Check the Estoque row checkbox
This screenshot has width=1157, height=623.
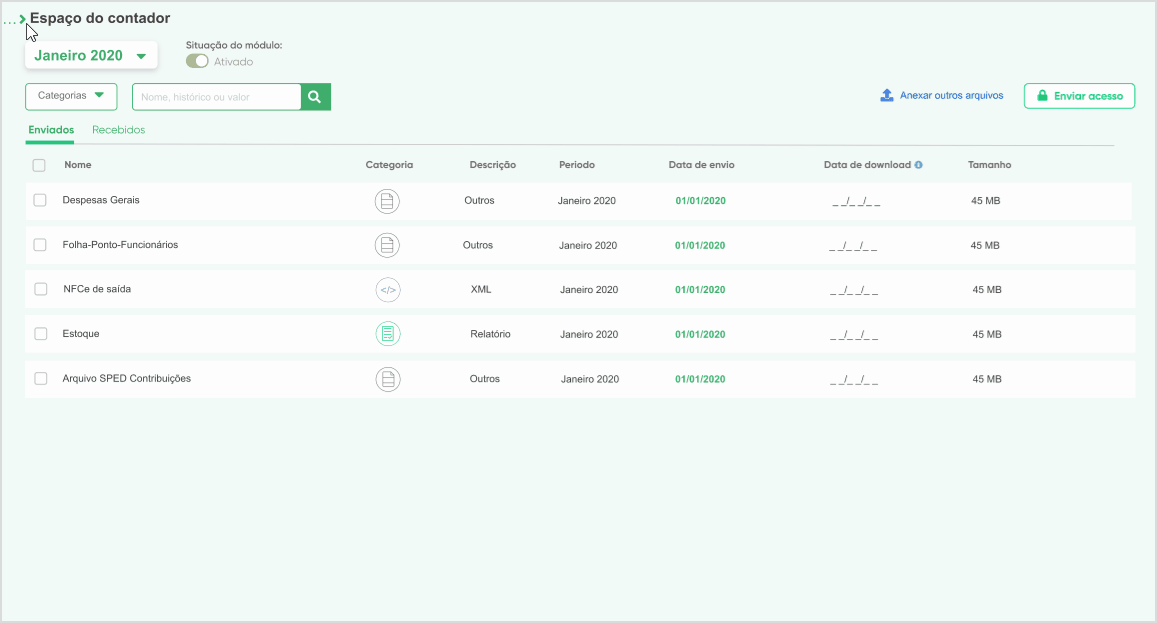tap(41, 334)
